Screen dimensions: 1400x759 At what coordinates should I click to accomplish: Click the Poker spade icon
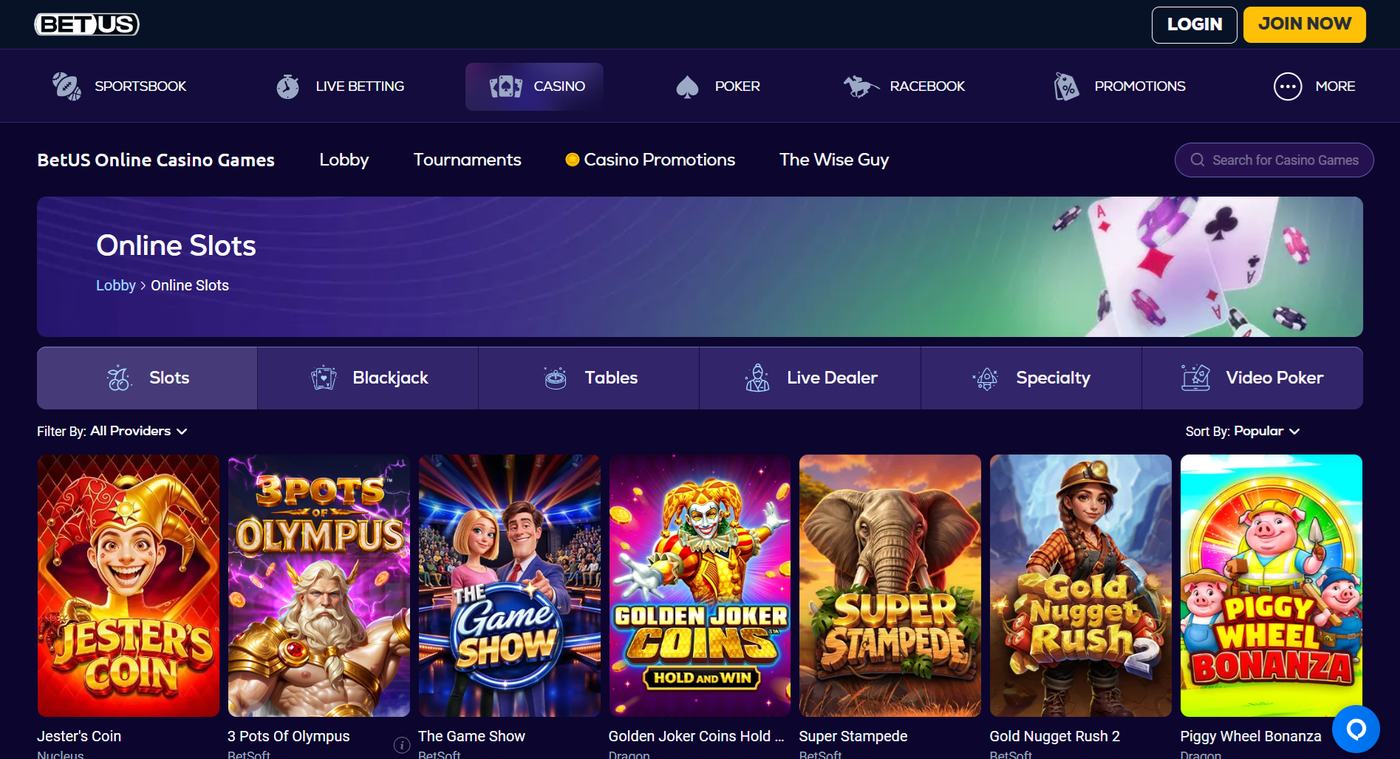click(x=687, y=86)
